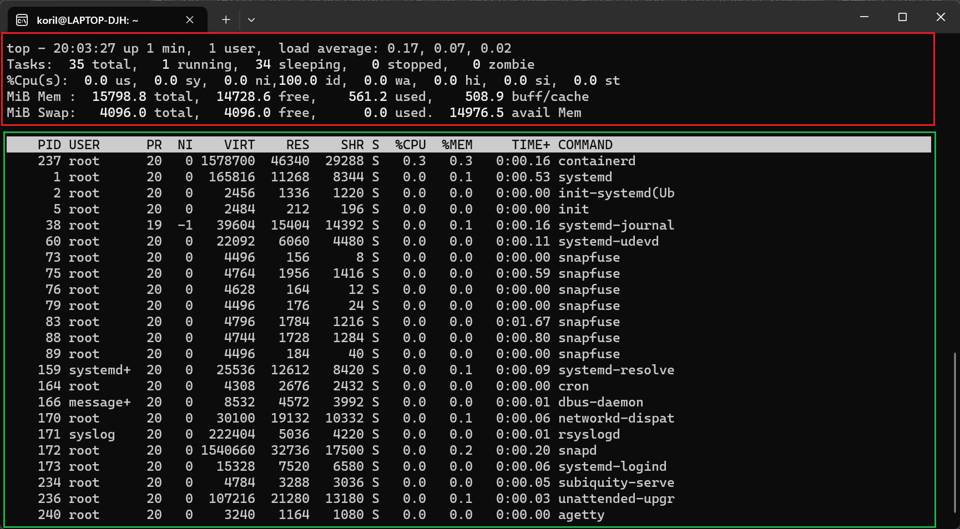Expand the new tab profile dropdown chevron
Screen dimensions: 960x529
pyautogui.click(x=251, y=19)
